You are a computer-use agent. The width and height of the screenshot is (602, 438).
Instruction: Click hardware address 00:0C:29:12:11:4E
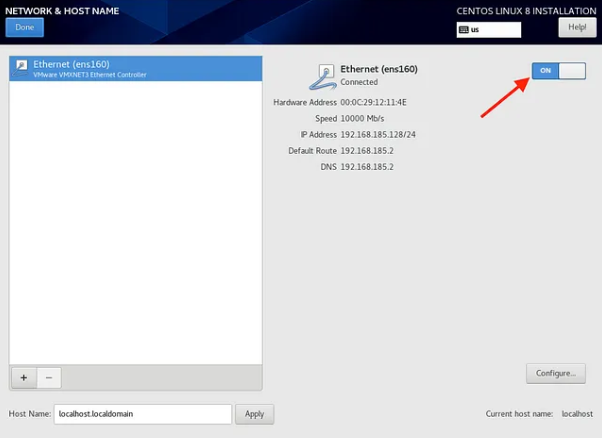coord(373,102)
